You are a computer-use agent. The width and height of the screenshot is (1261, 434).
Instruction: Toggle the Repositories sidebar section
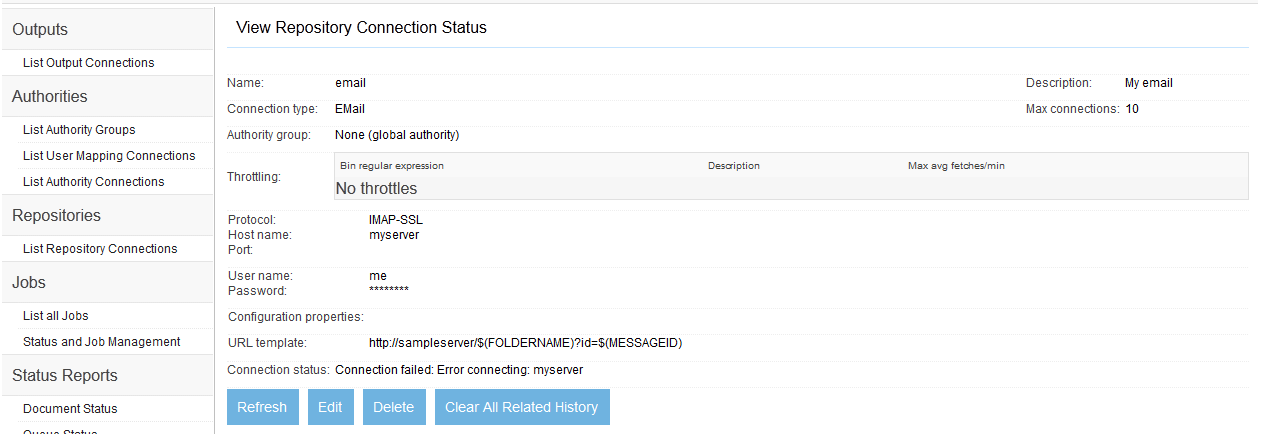(56, 216)
